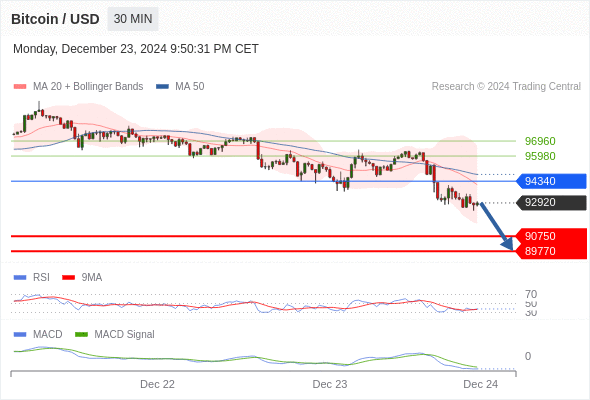Click the 96960 green resistance level
This screenshot has height=400, width=590.
tap(540, 141)
